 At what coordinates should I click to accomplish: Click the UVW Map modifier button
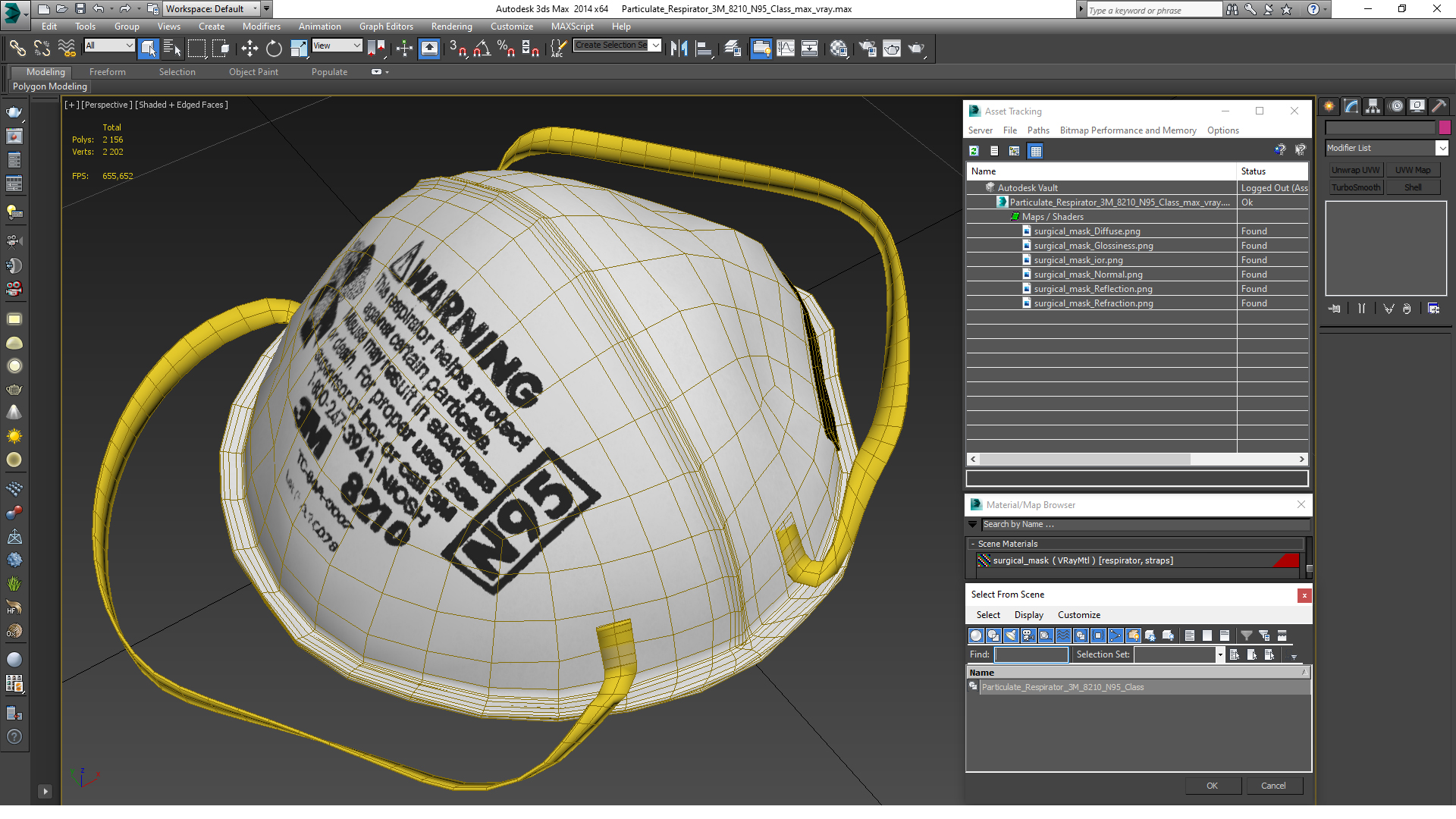[x=1413, y=170]
